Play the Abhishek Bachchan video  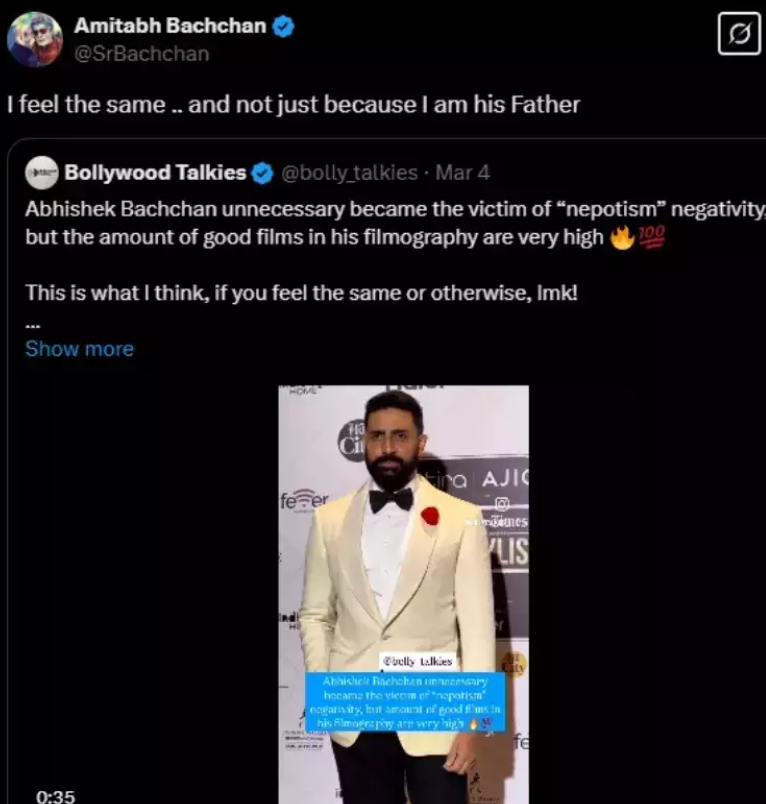(x=403, y=560)
